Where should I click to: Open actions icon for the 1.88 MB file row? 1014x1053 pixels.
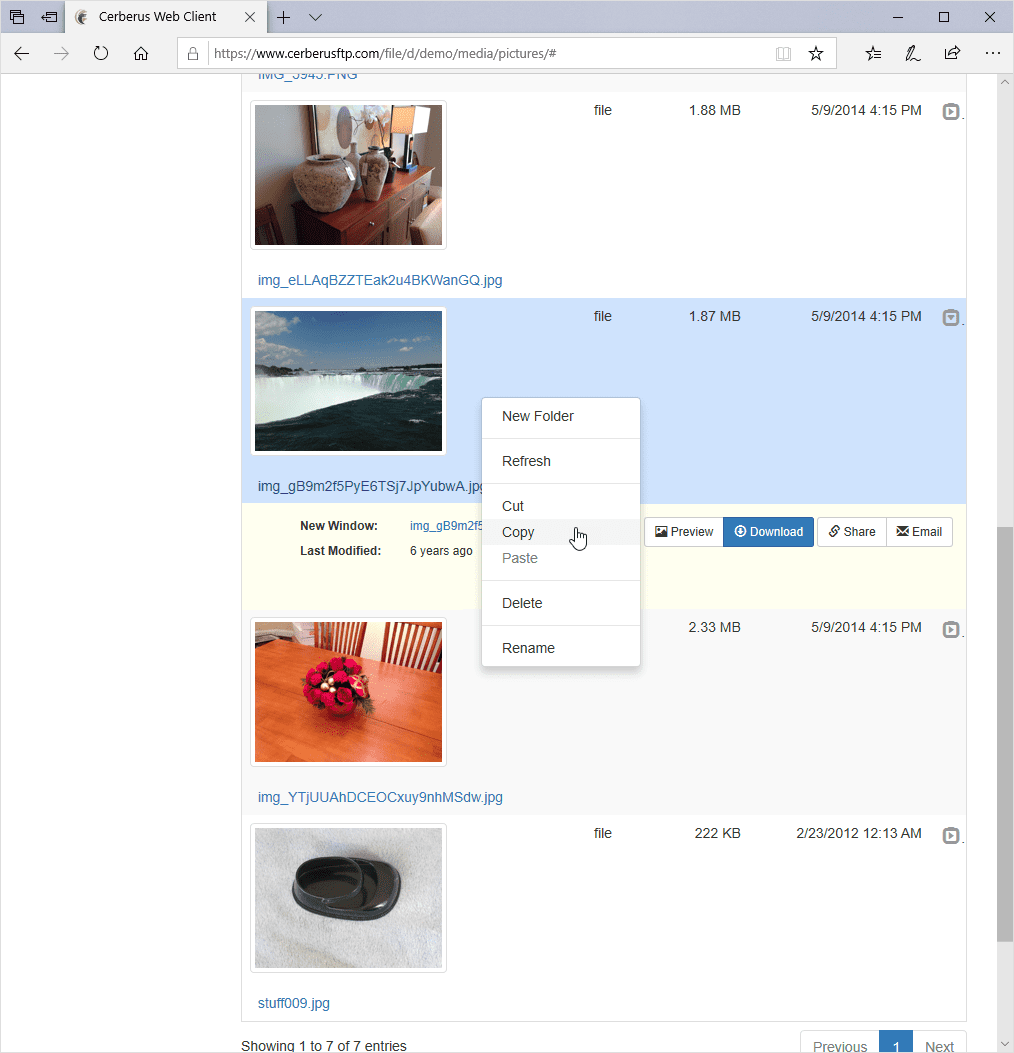pos(949,111)
